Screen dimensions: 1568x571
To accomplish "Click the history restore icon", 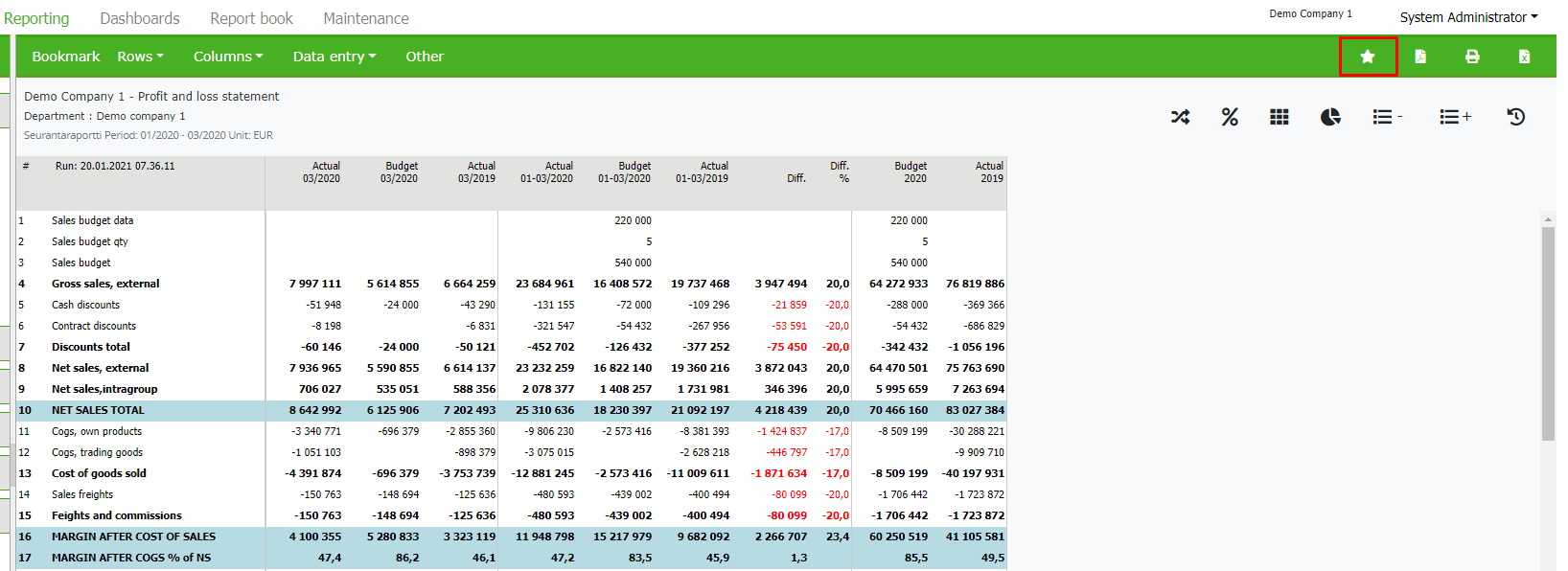I will click(1515, 117).
